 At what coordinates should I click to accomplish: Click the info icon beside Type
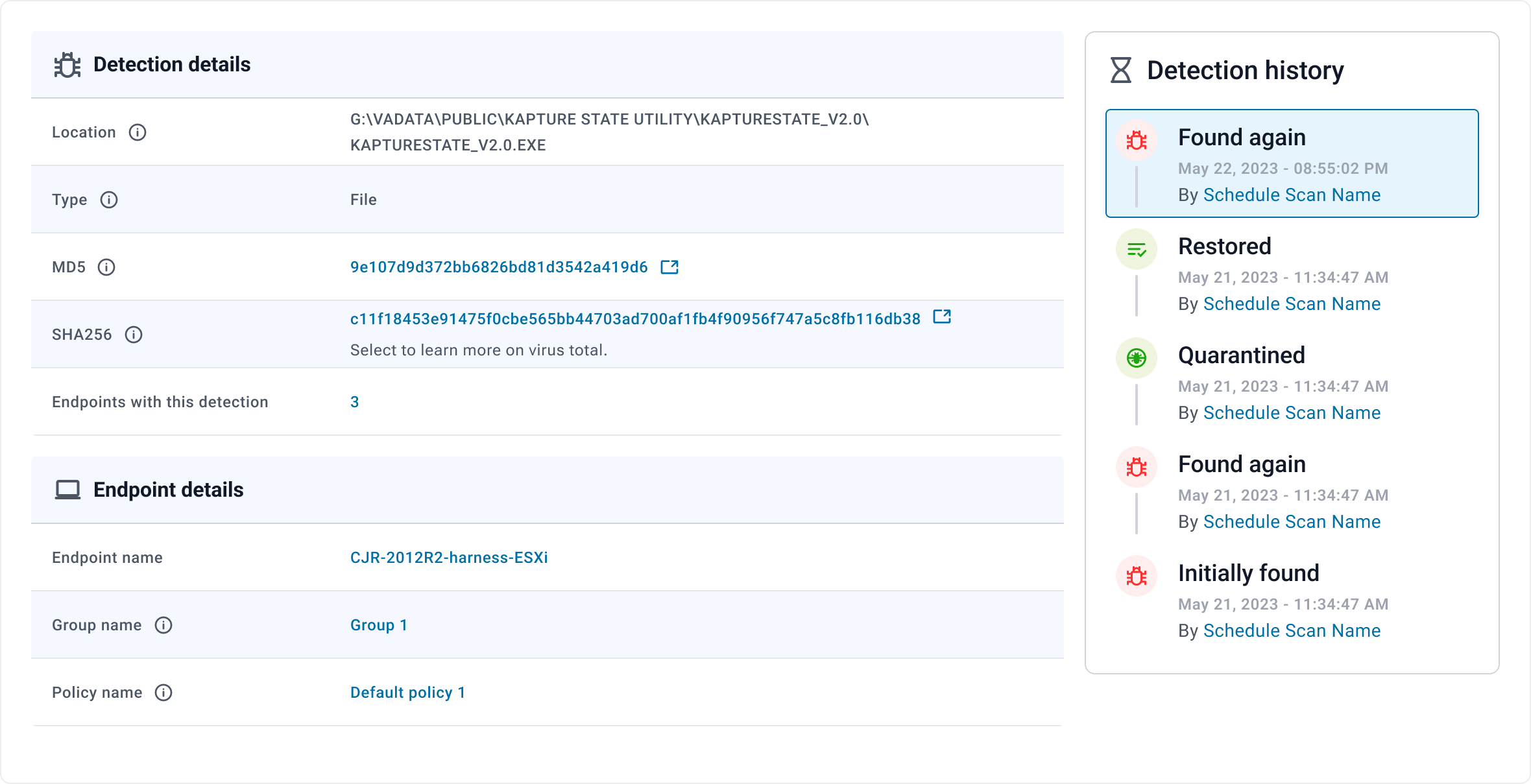[x=109, y=200]
